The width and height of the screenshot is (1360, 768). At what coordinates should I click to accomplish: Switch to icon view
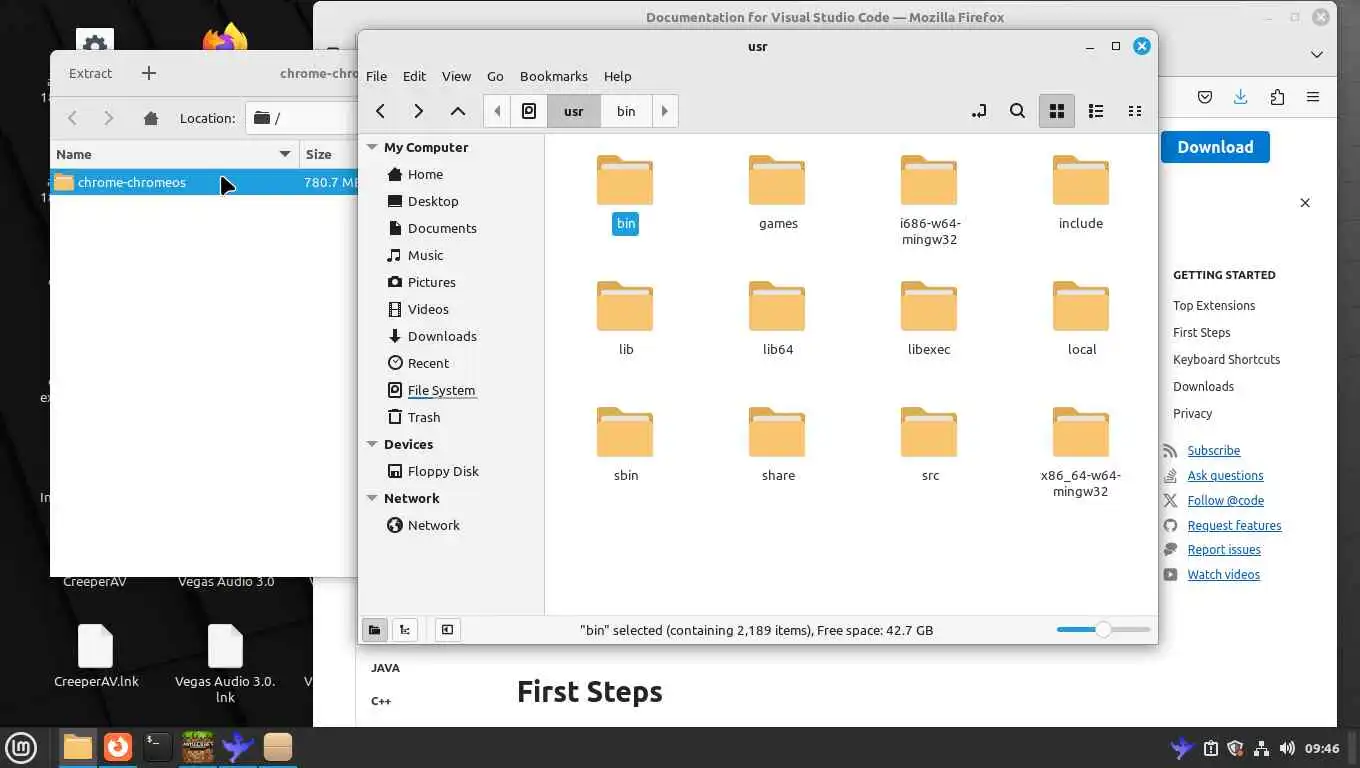1056,111
